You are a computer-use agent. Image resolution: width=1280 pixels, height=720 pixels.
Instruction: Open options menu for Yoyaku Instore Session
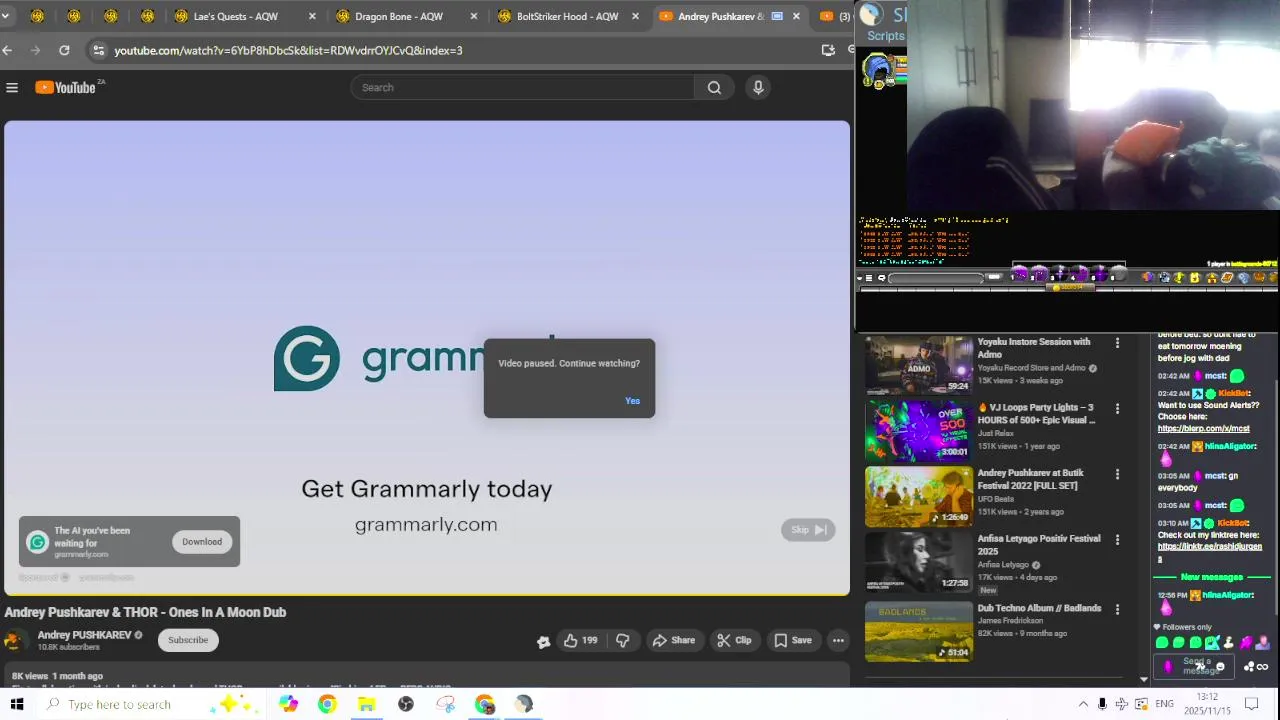click(x=1117, y=343)
